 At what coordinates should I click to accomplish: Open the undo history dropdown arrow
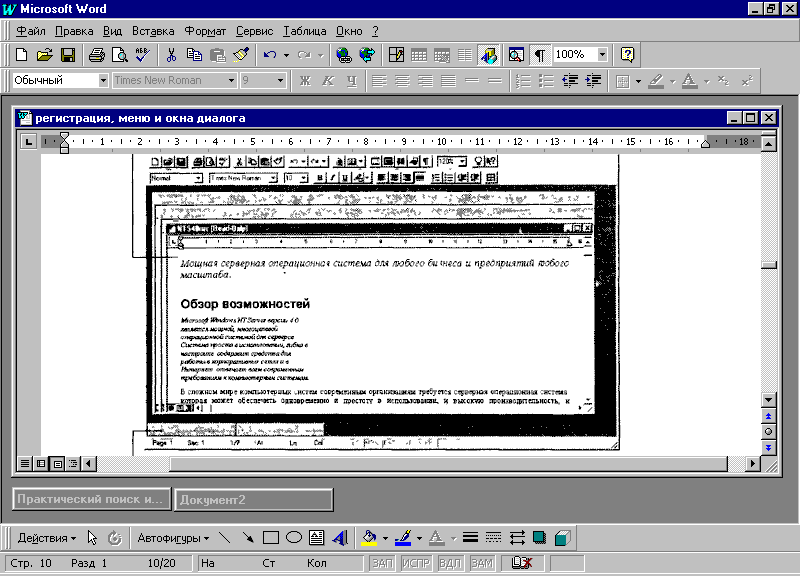286,55
